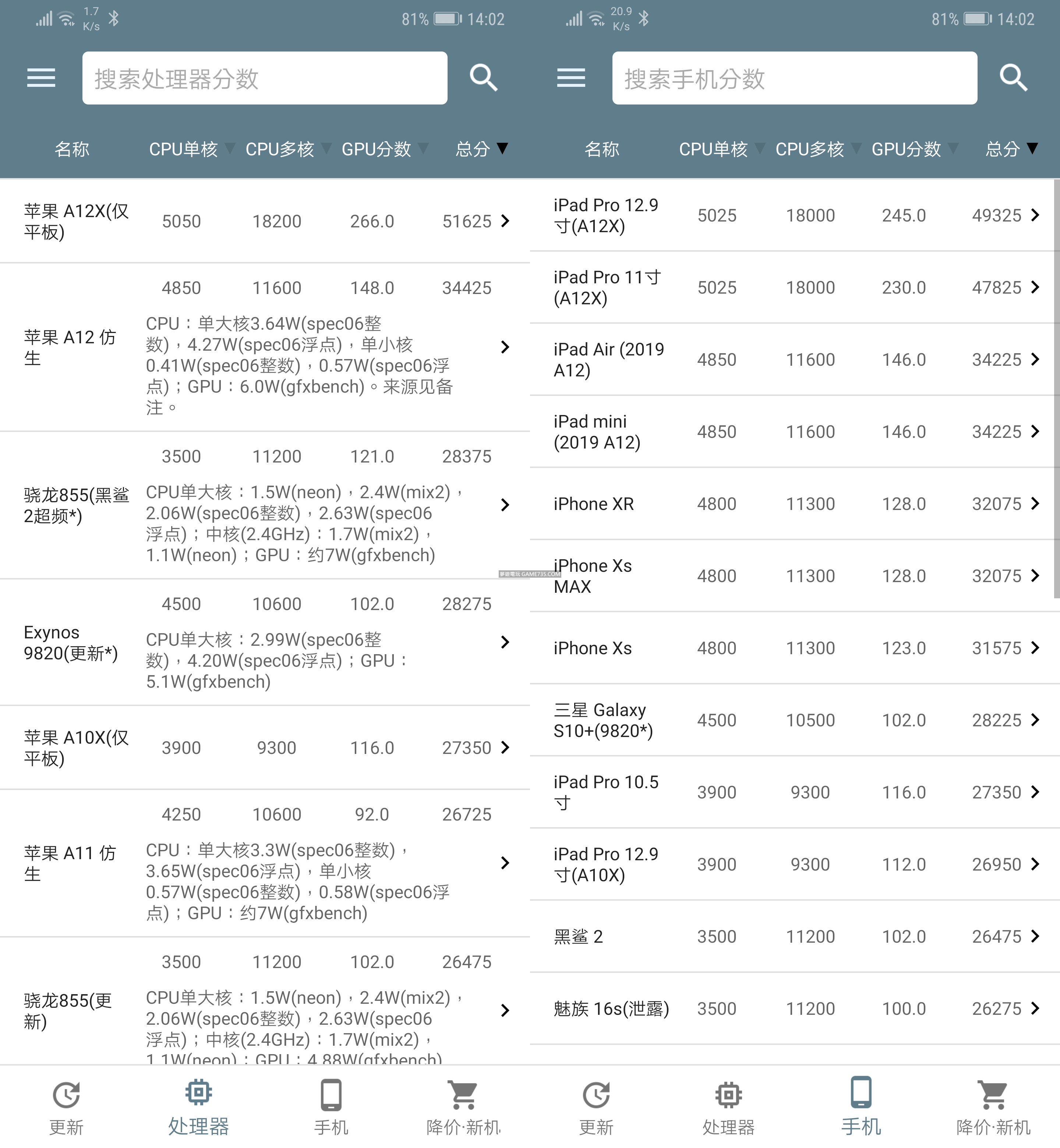This screenshot has height=1148, width=1060.
Task: Open 骁龙855(黑鲨2超频*) row arrow
Action: click(x=505, y=504)
